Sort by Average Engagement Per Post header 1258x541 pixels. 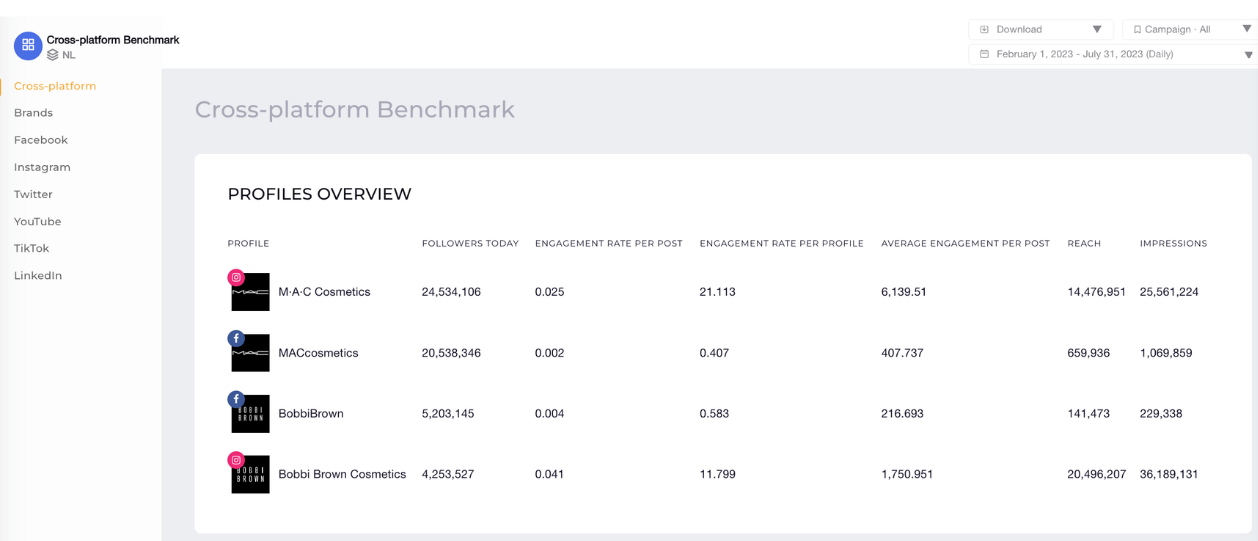(965, 244)
